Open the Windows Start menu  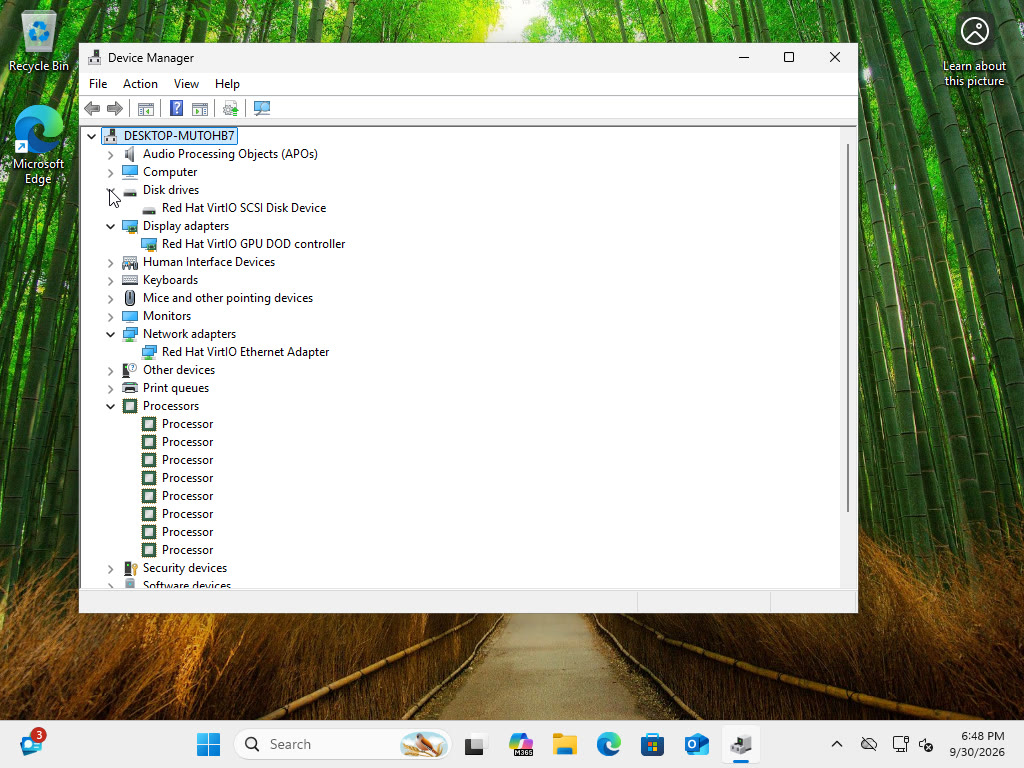click(x=208, y=744)
